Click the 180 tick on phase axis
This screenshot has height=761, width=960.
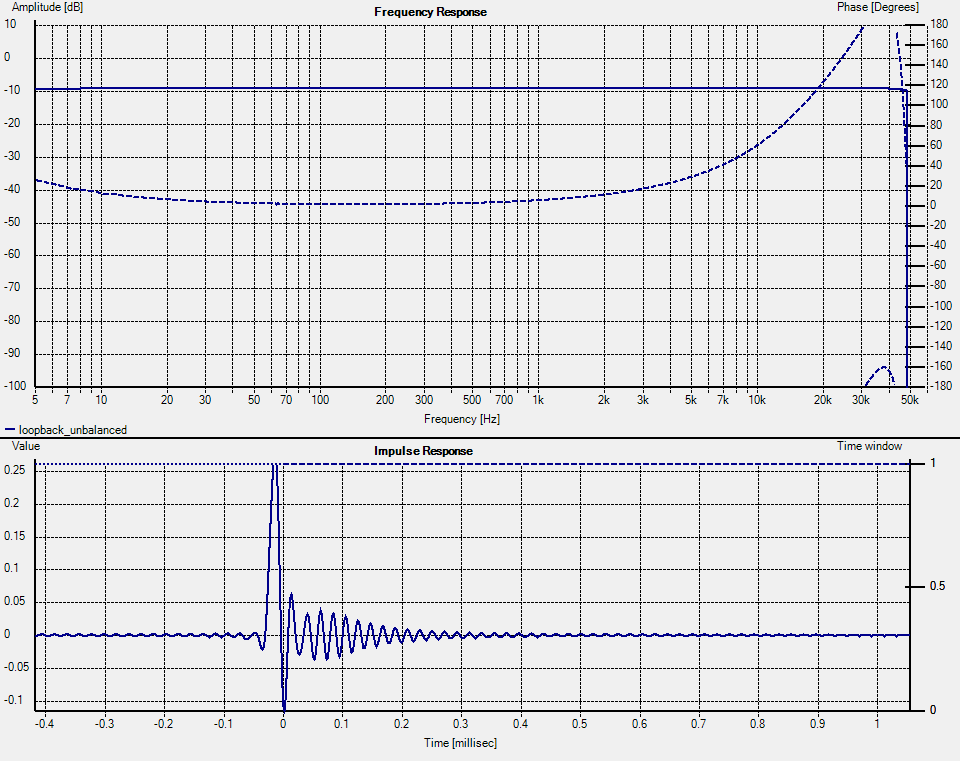pyautogui.click(x=939, y=24)
